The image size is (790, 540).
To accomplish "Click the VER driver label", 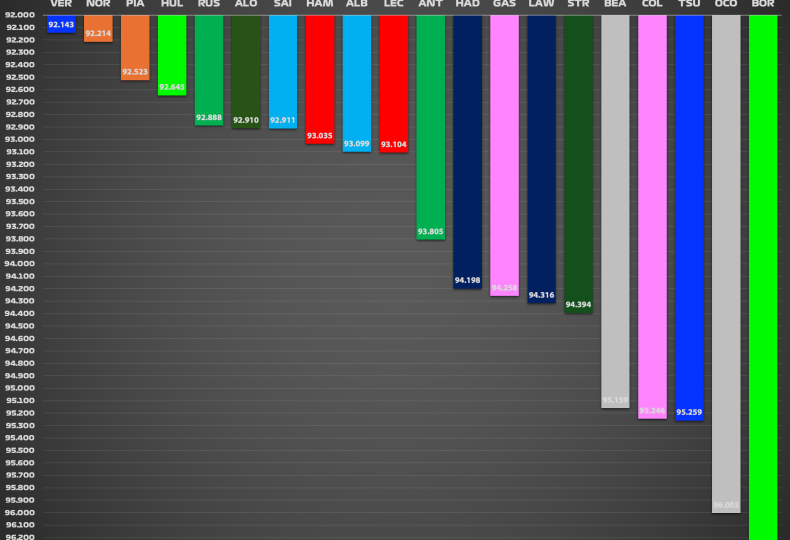I will 61,5.
